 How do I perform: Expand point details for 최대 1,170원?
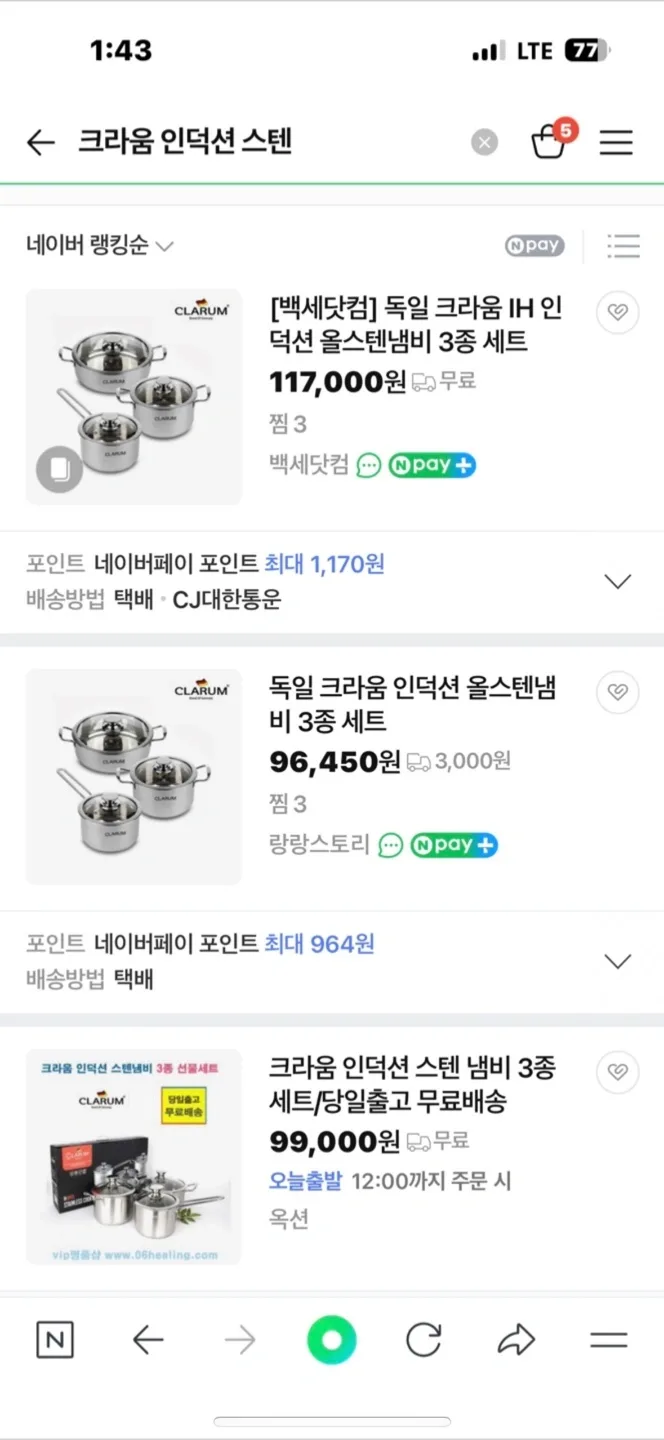click(x=618, y=581)
